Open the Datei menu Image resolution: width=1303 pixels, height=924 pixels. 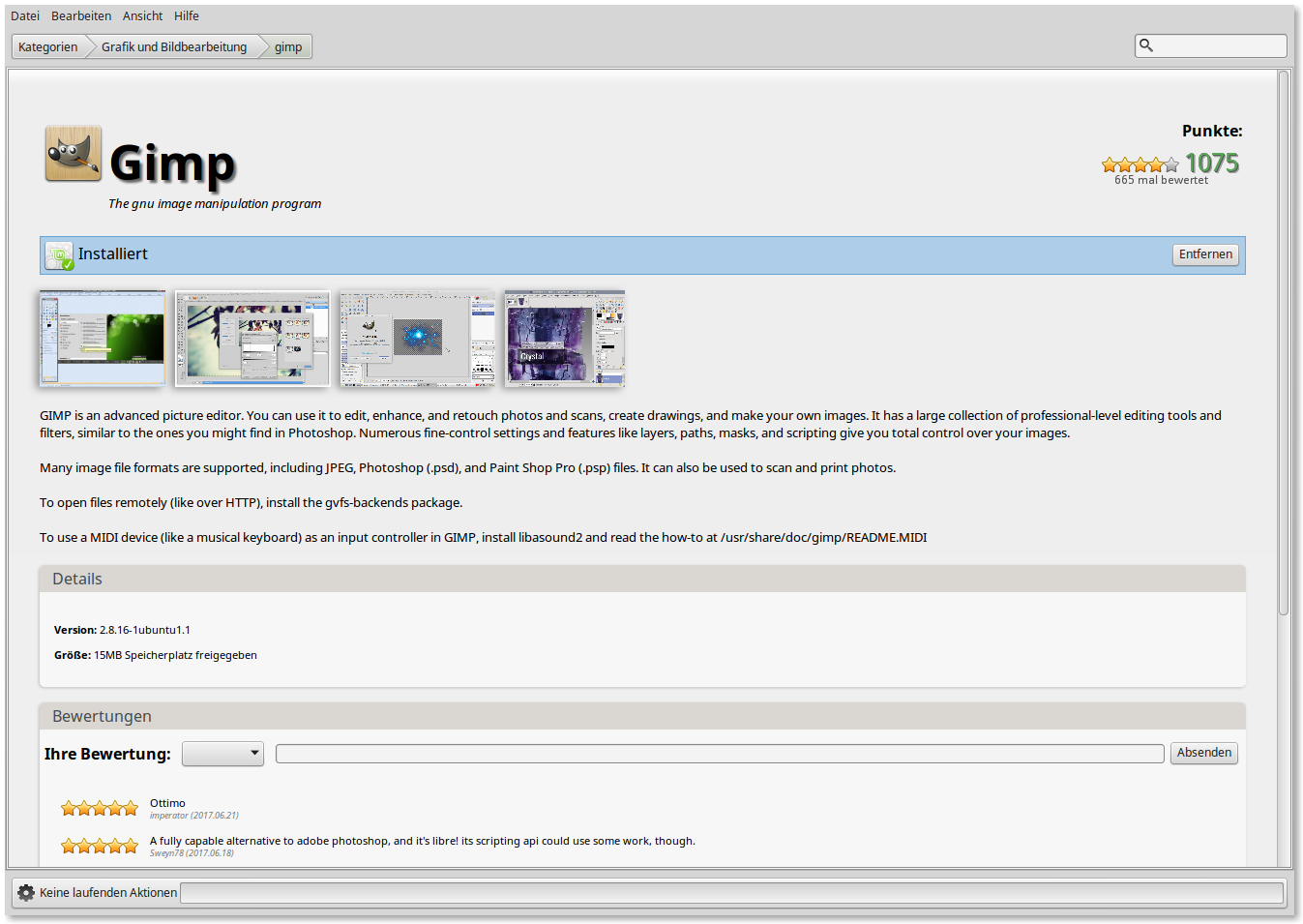point(25,15)
